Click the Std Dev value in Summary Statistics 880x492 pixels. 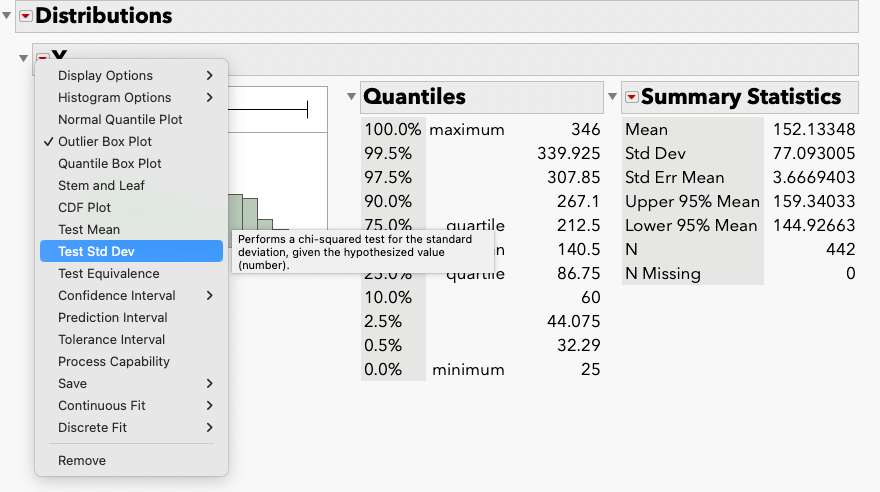pyautogui.click(x=814, y=153)
